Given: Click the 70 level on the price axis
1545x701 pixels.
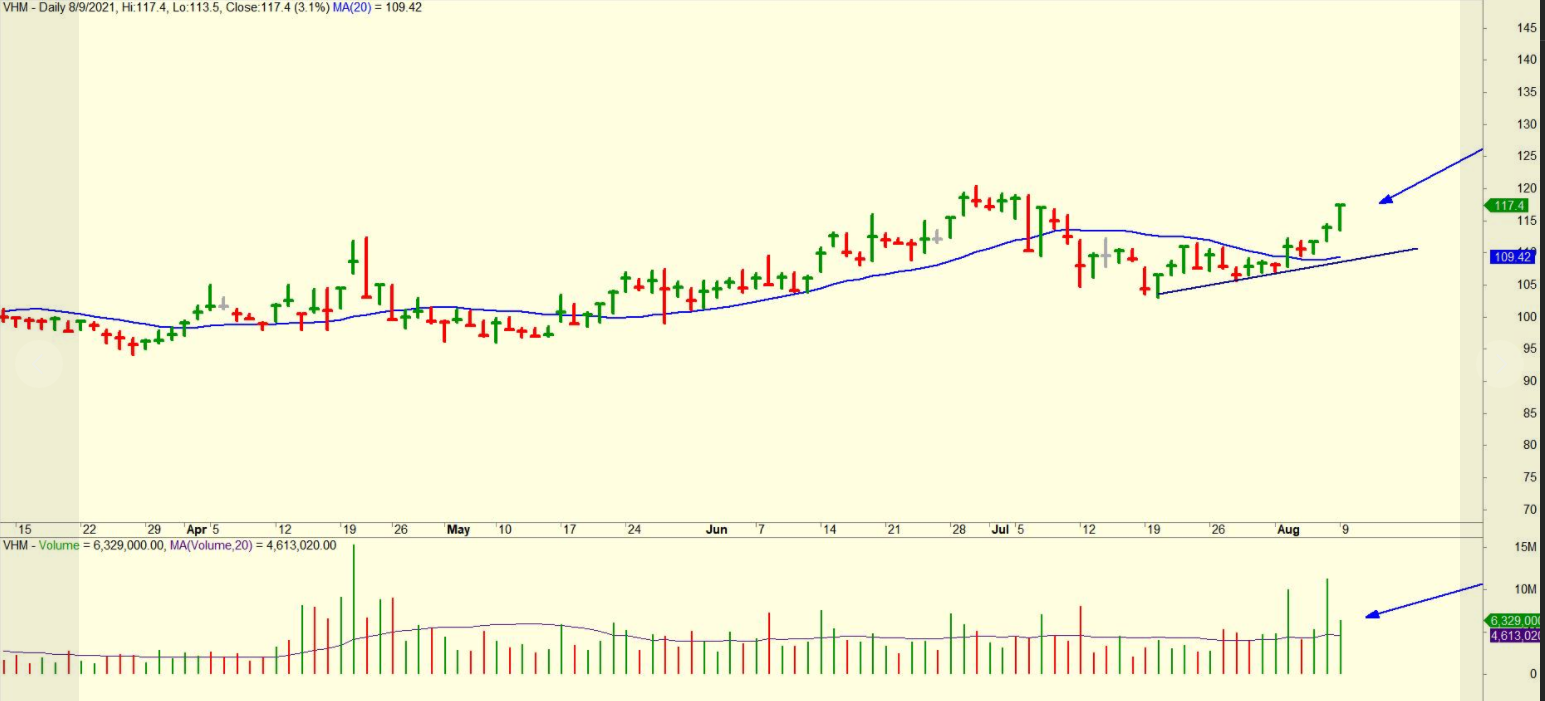Looking at the screenshot, I should (1529, 510).
